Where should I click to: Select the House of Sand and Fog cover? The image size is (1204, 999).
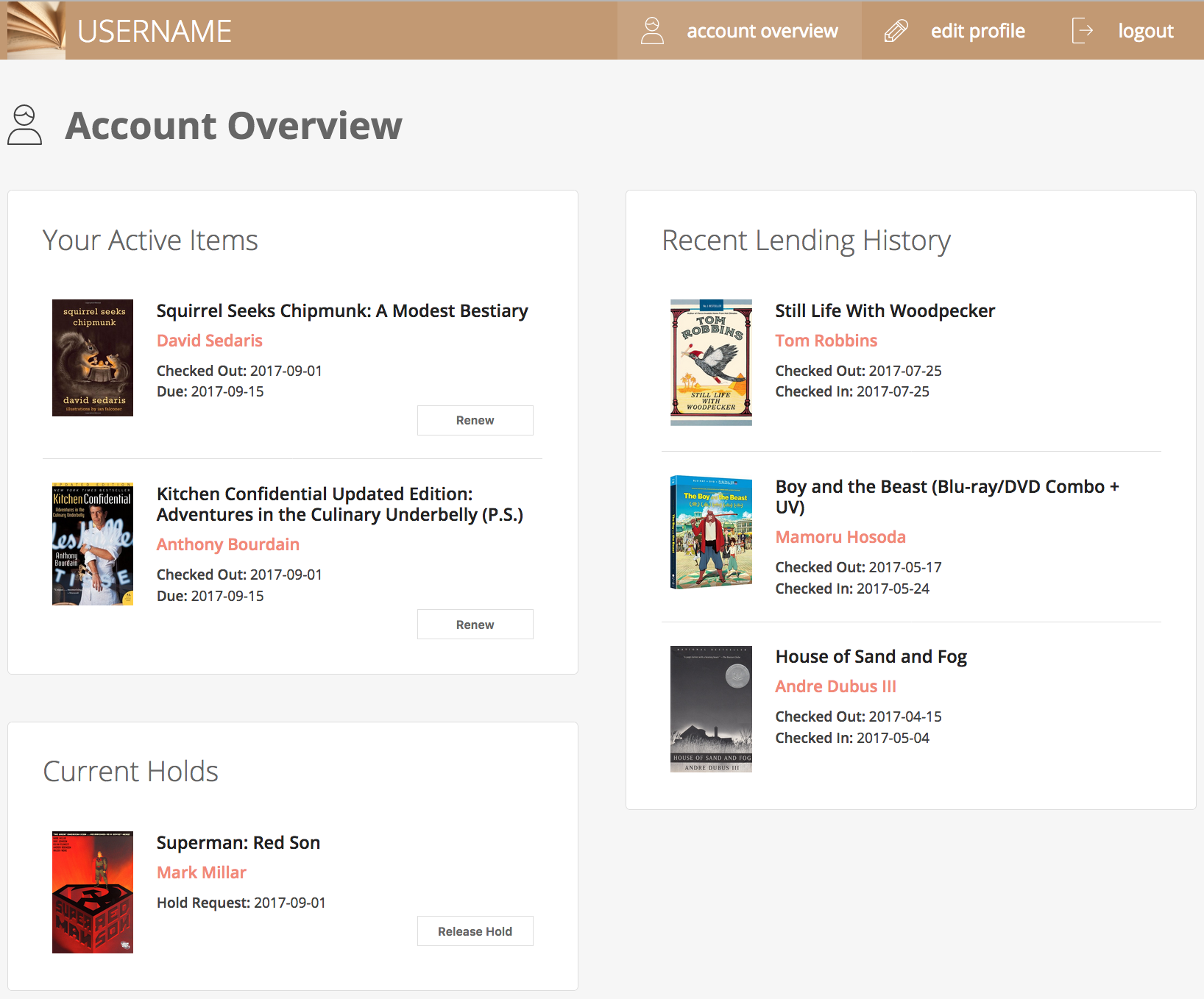pos(711,709)
